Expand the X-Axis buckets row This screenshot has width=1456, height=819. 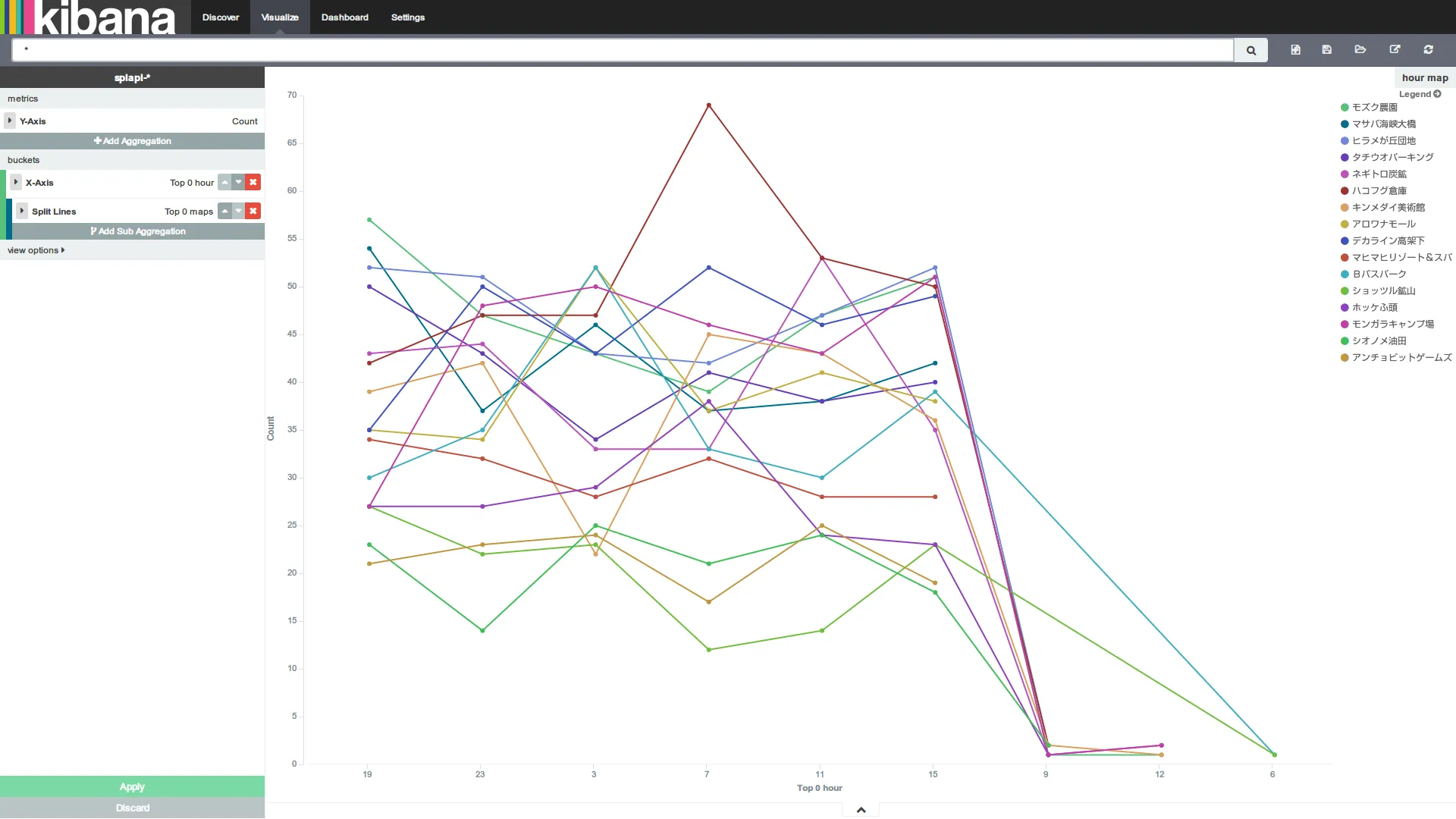(16, 182)
